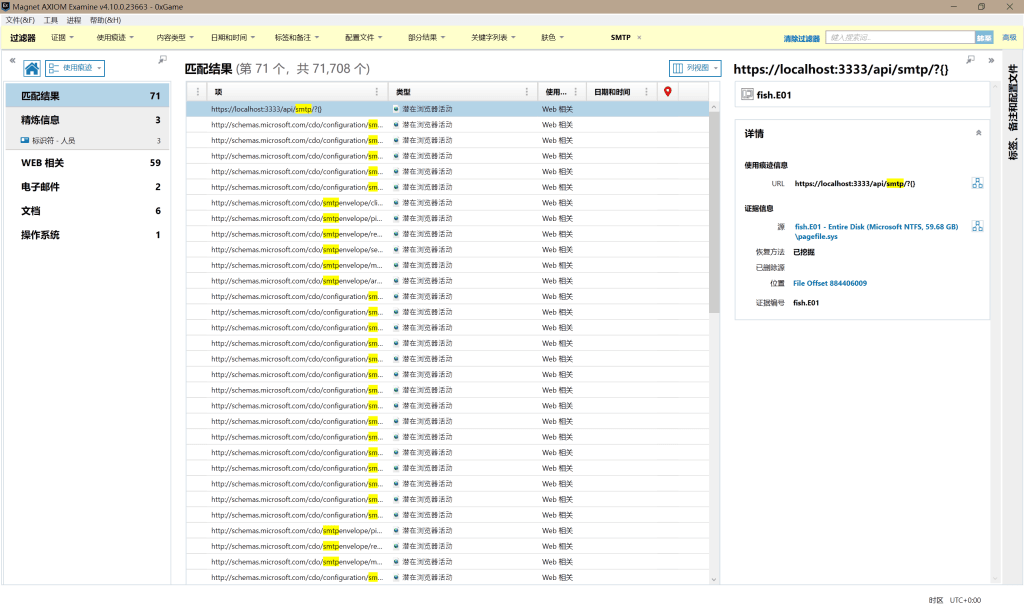Click the source link icon beside fish.E01 source
This screenshot has height=616, width=1024.
977,226
